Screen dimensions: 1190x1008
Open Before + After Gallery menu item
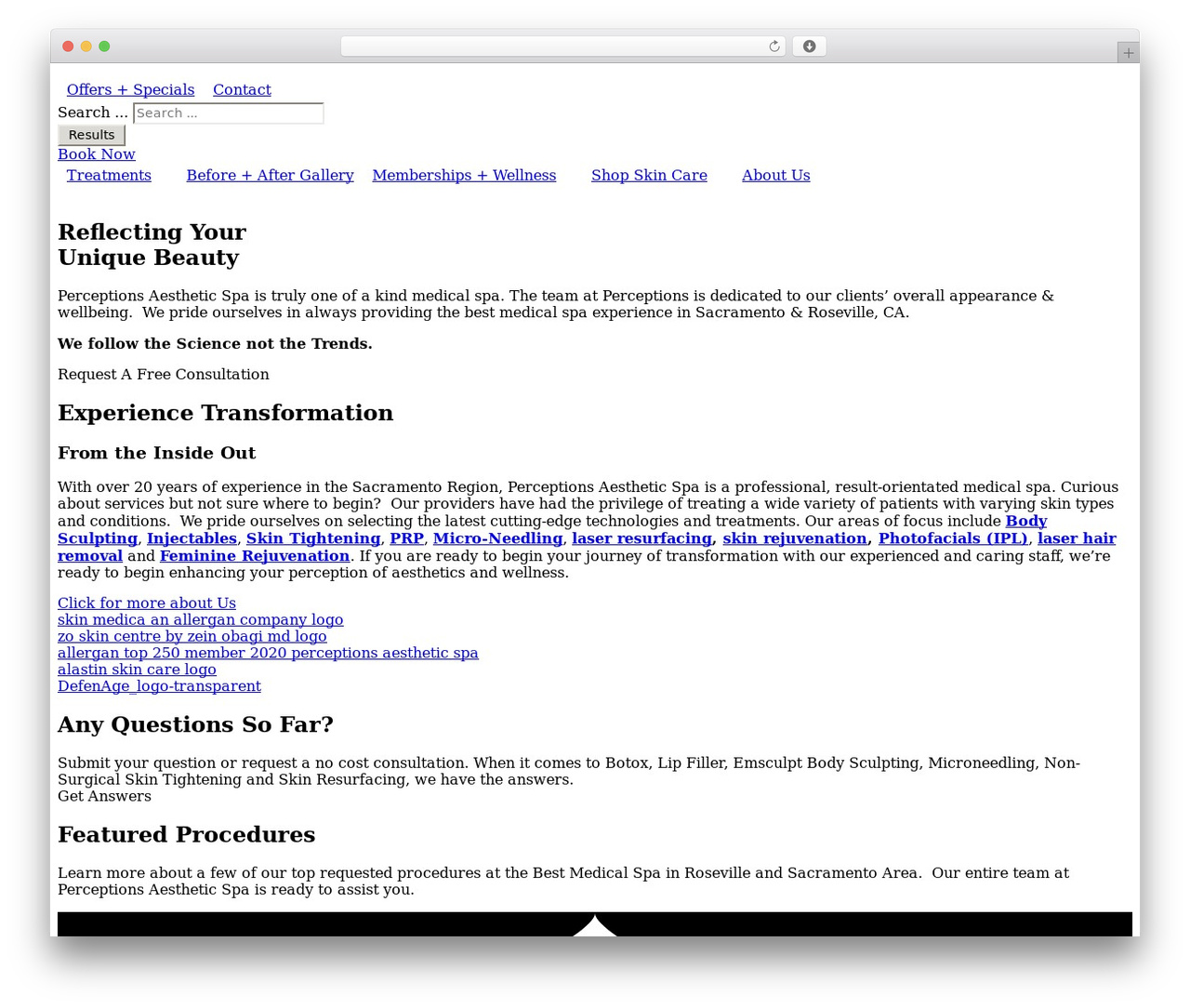270,175
